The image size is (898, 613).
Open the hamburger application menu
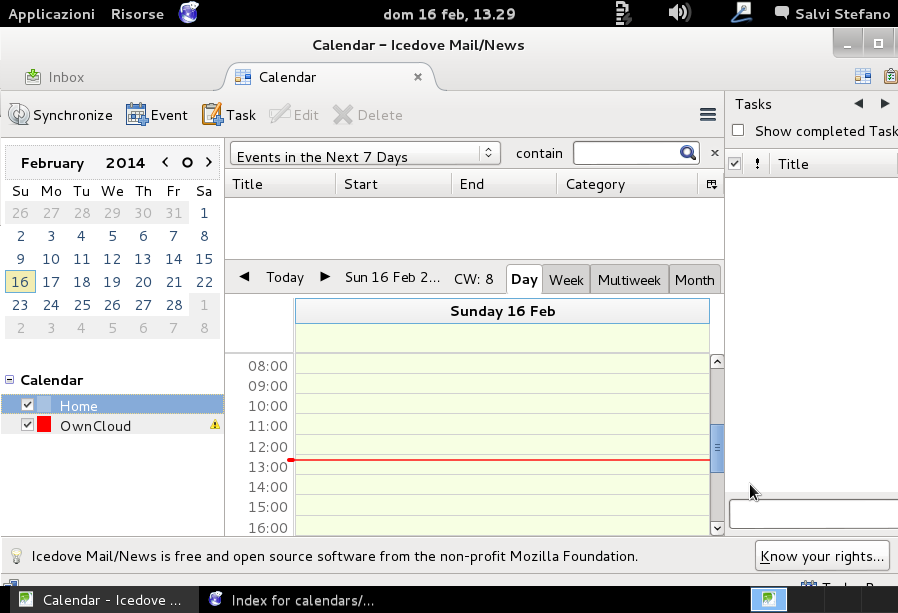(x=708, y=115)
